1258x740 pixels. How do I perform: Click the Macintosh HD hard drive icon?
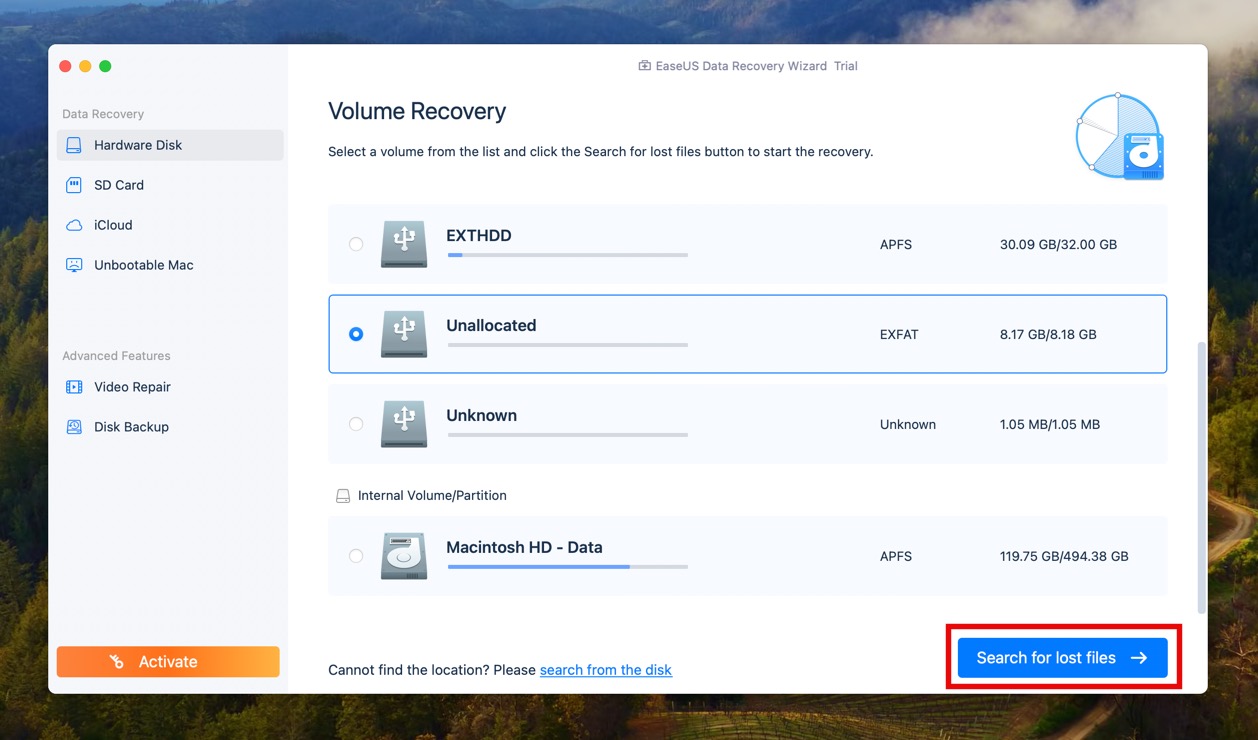[x=404, y=556]
